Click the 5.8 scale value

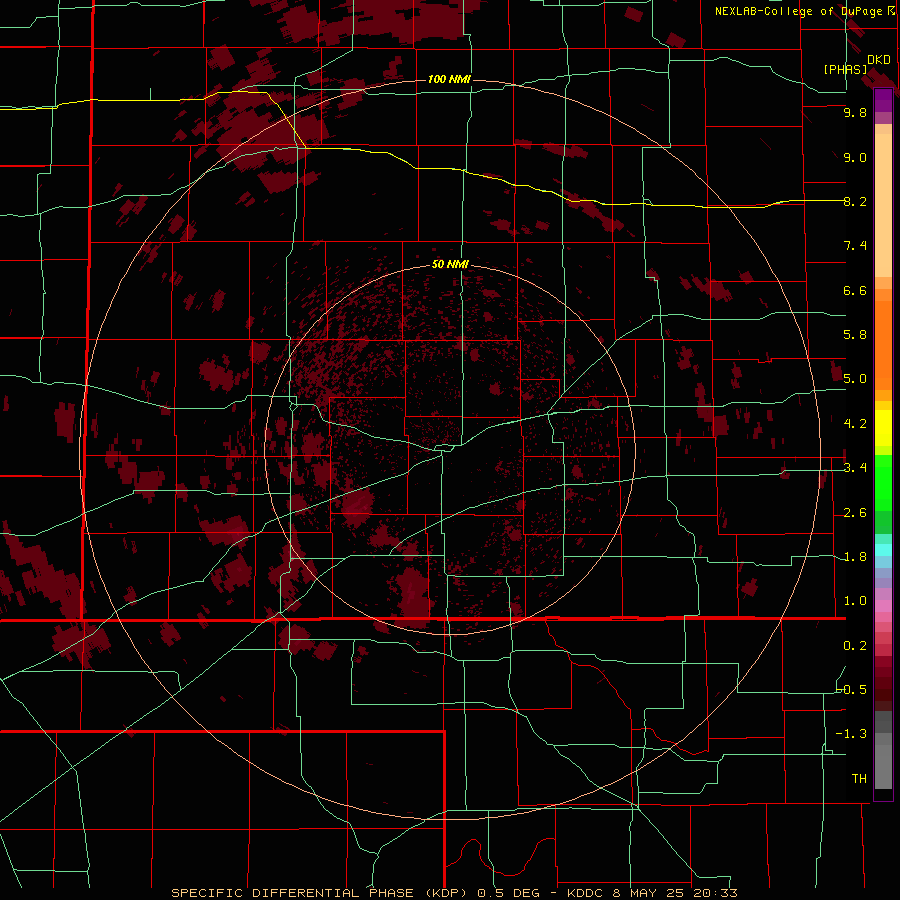tap(855, 335)
